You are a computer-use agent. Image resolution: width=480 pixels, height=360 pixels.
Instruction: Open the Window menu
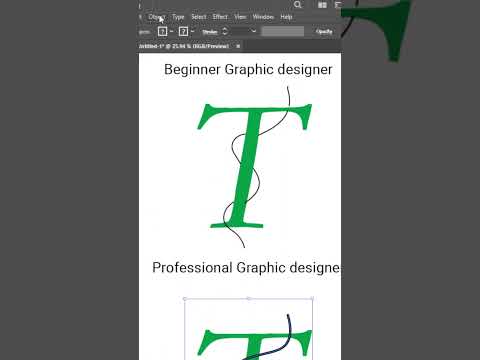click(x=263, y=17)
